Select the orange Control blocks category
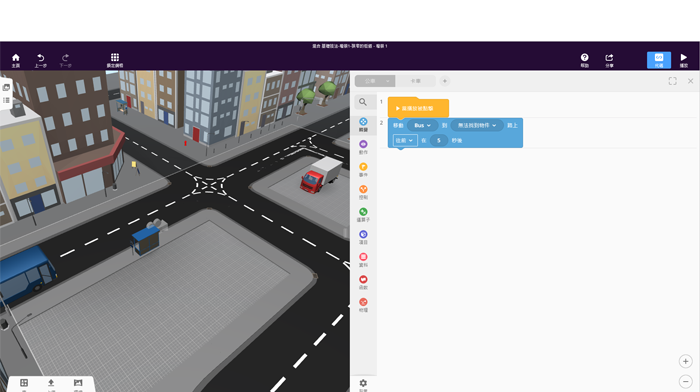700x392 pixels. (363, 192)
